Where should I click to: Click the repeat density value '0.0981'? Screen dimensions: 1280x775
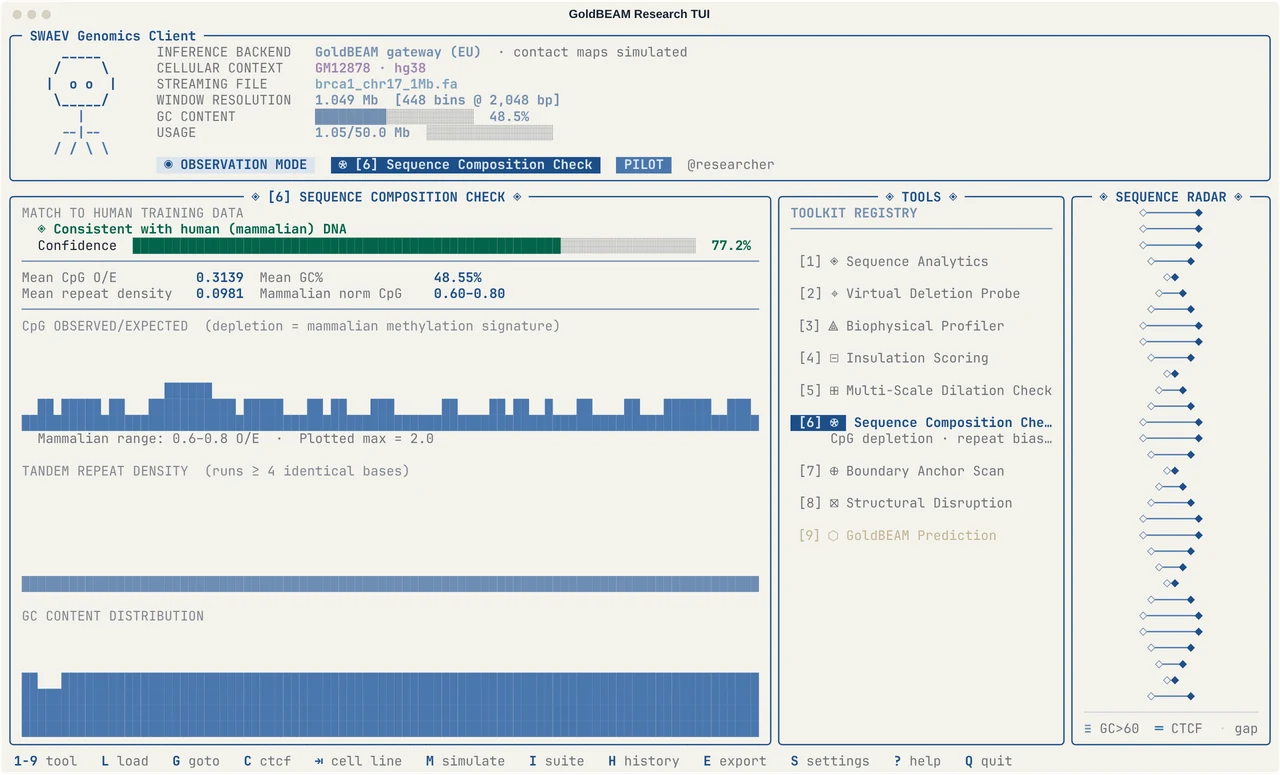[219, 293]
